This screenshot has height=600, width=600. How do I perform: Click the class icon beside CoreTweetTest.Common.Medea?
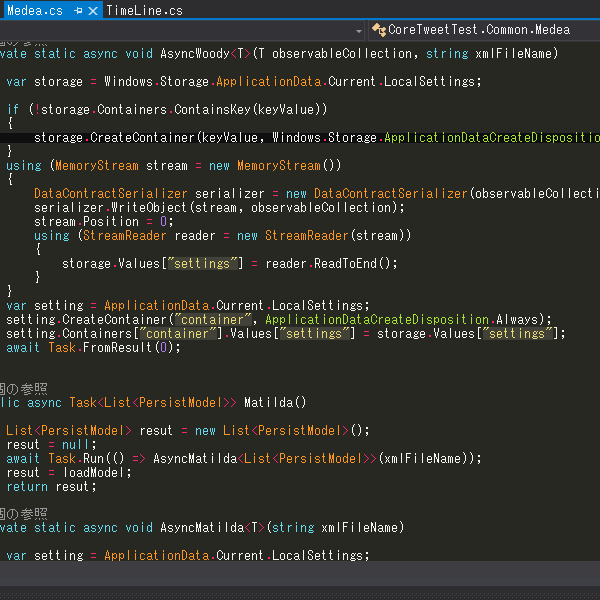pos(378,30)
